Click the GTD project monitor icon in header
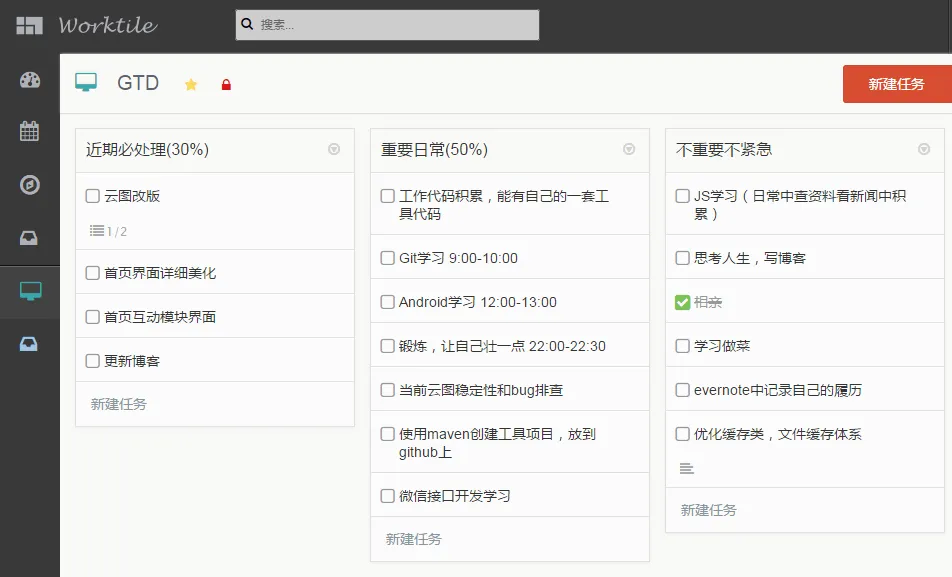This screenshot has width=952, height=577. click(x=86, y=82)
